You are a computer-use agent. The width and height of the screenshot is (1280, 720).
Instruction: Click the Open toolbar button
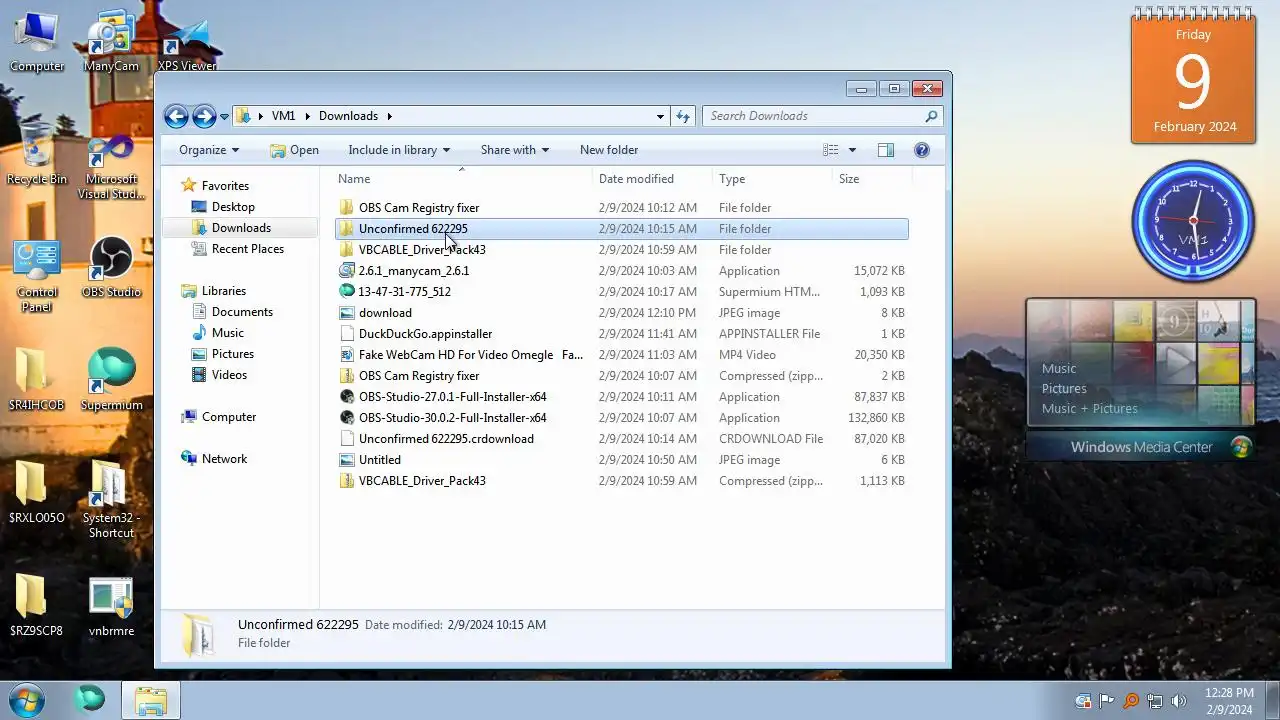tap(294, 150)
